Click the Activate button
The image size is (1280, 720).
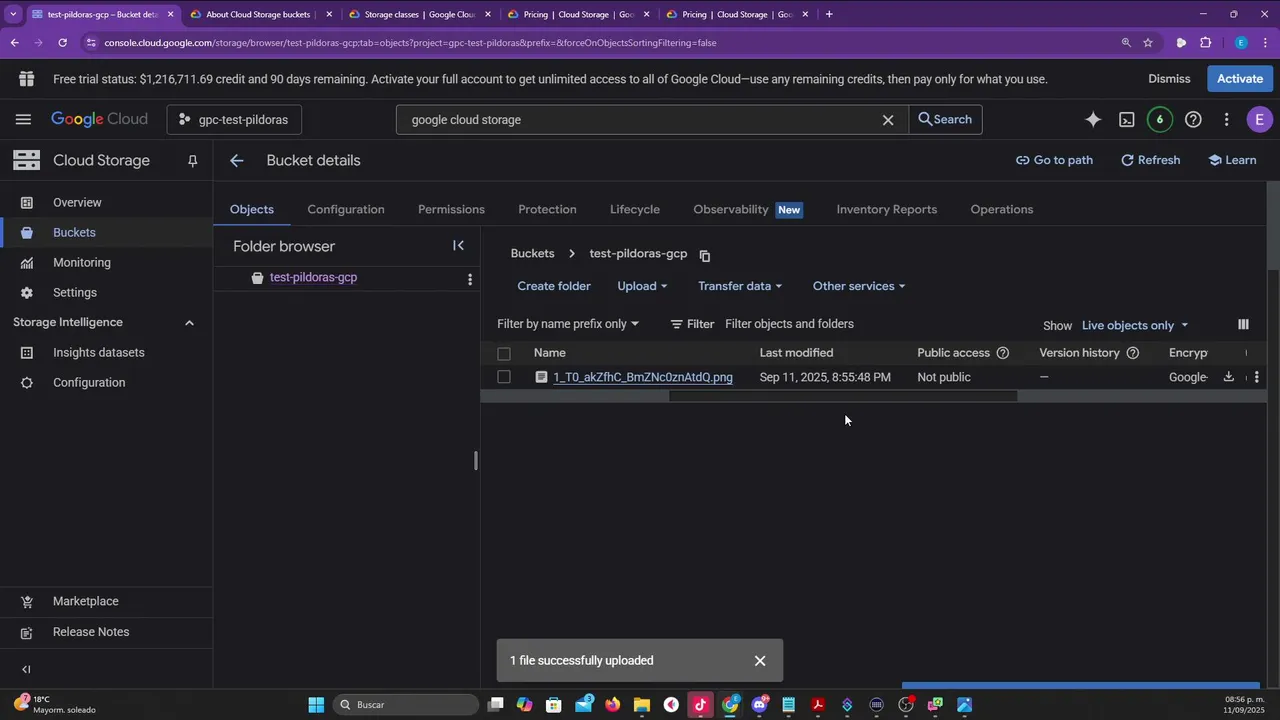(1240, 79)
